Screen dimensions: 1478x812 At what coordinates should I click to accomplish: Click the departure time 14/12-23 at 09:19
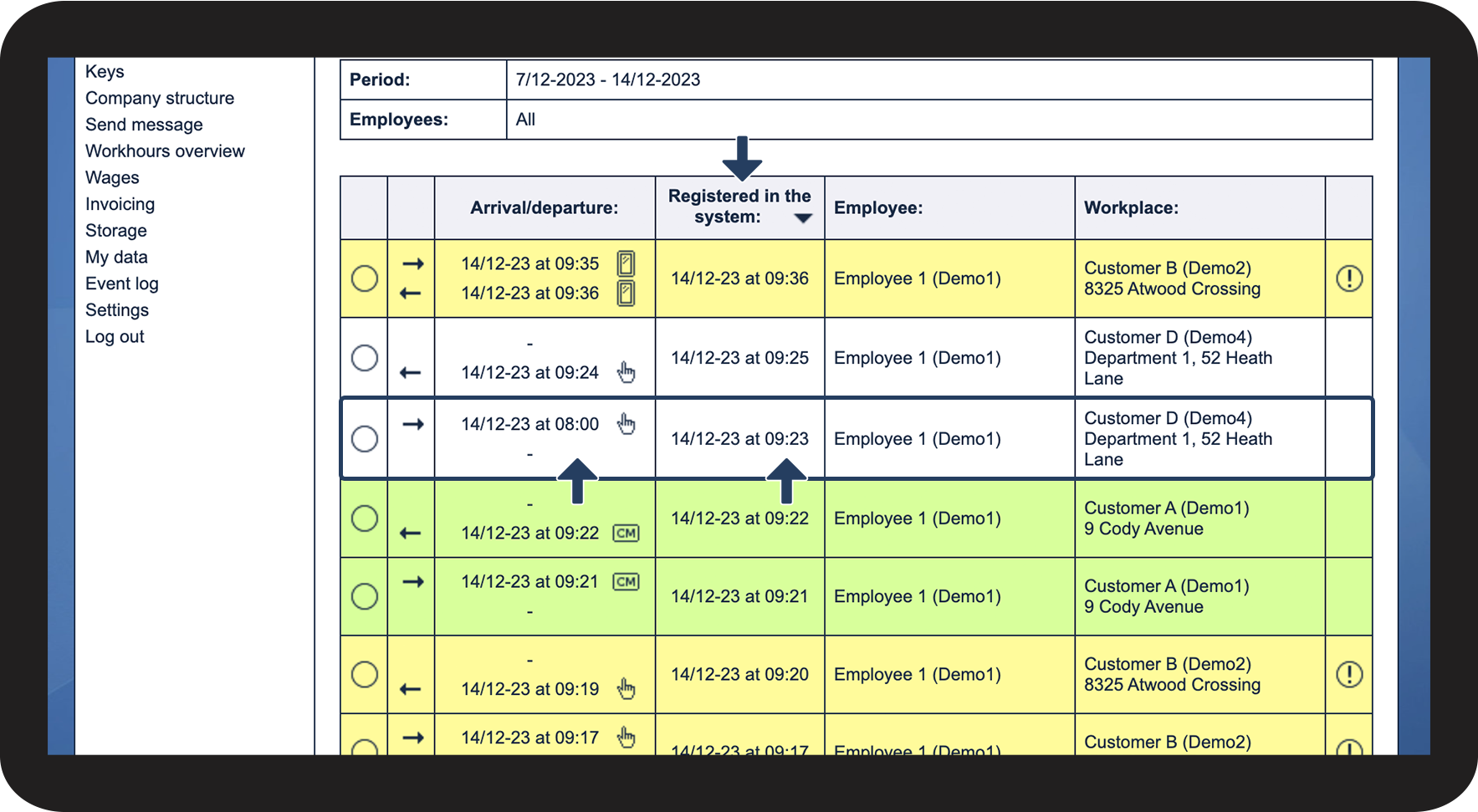point(530,689)
